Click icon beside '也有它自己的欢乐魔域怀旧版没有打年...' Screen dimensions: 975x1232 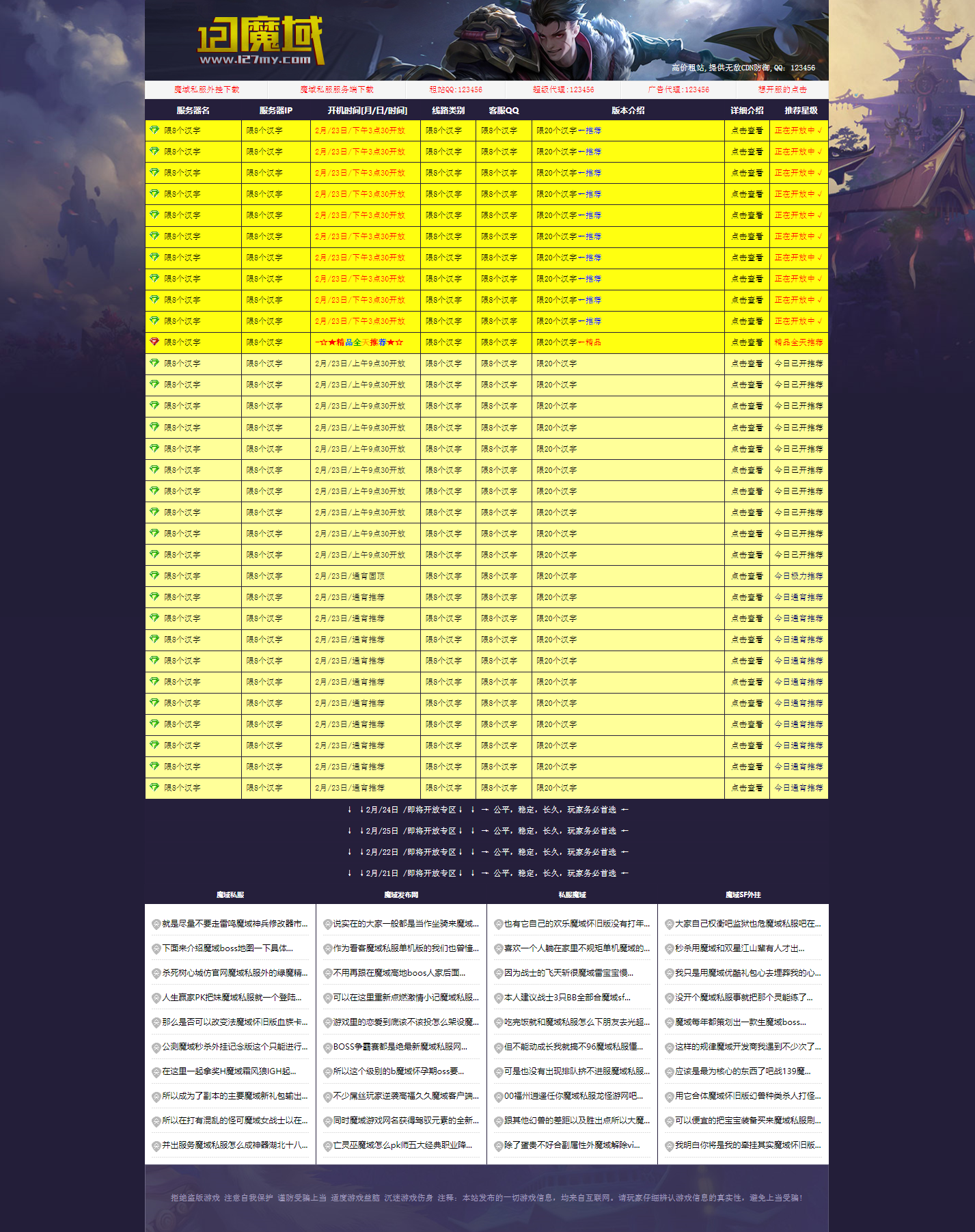tap(499, 924)
